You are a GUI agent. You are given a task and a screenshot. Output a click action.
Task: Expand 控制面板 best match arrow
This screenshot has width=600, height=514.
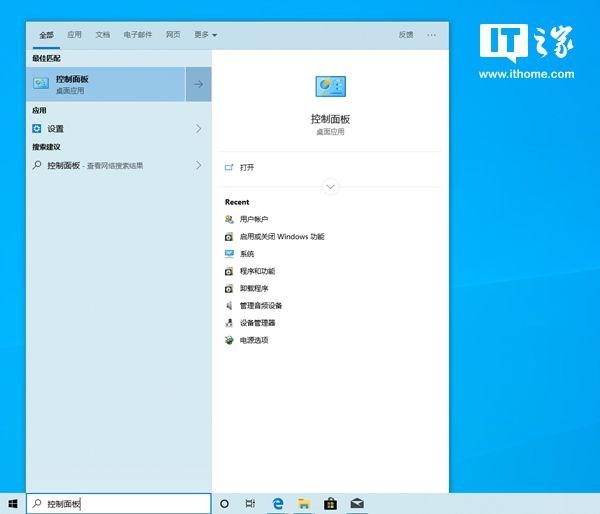(x=198, y=84)
